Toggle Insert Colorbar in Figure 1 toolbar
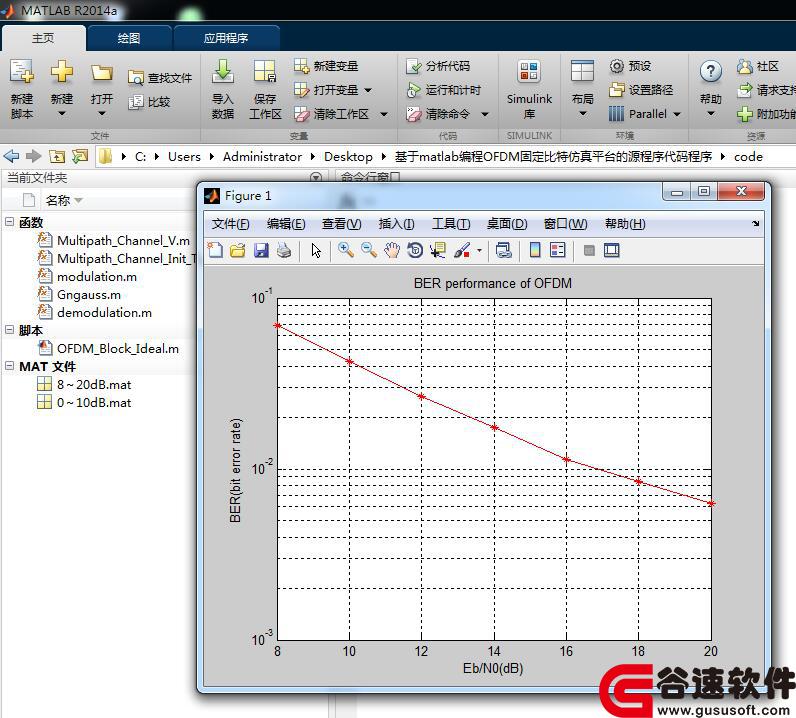This screenshot has height=718, width=796. [535, 250]
